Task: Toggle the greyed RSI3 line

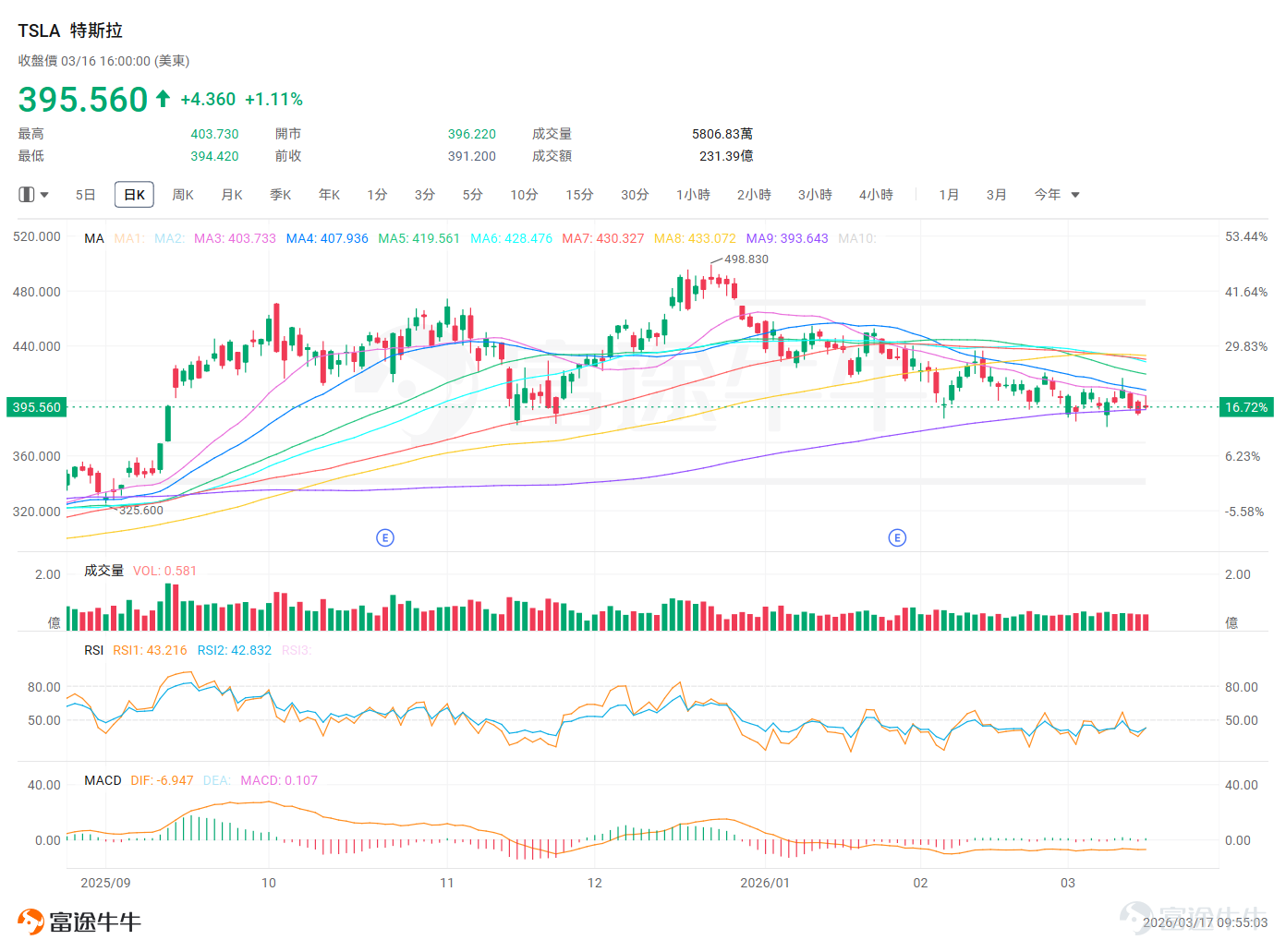Action: tap(297, 650)
